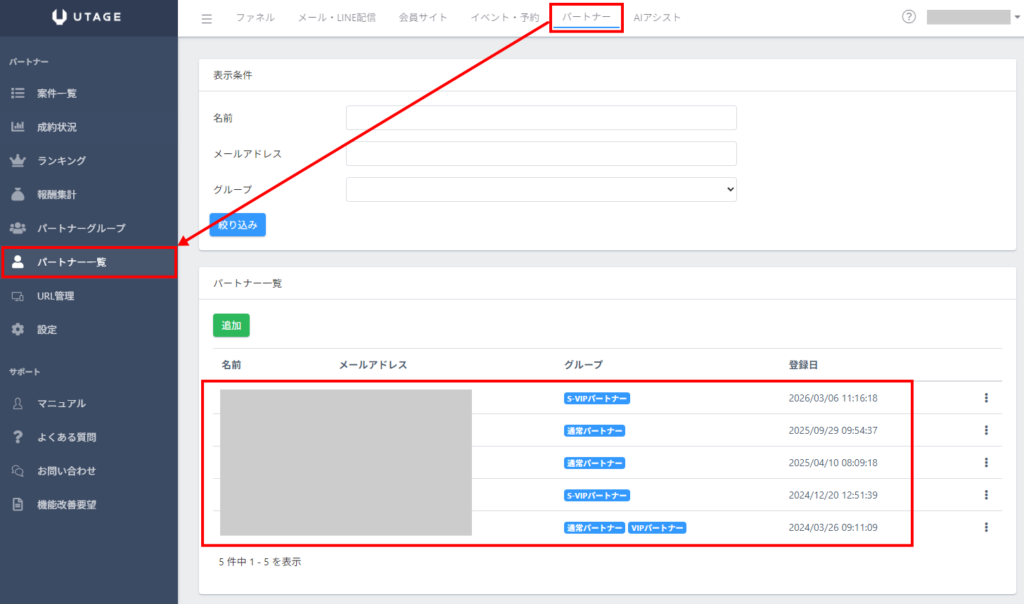1024x604 pixels.
Task: Focus the メールアドレス input field
Action: coord(541,153)
